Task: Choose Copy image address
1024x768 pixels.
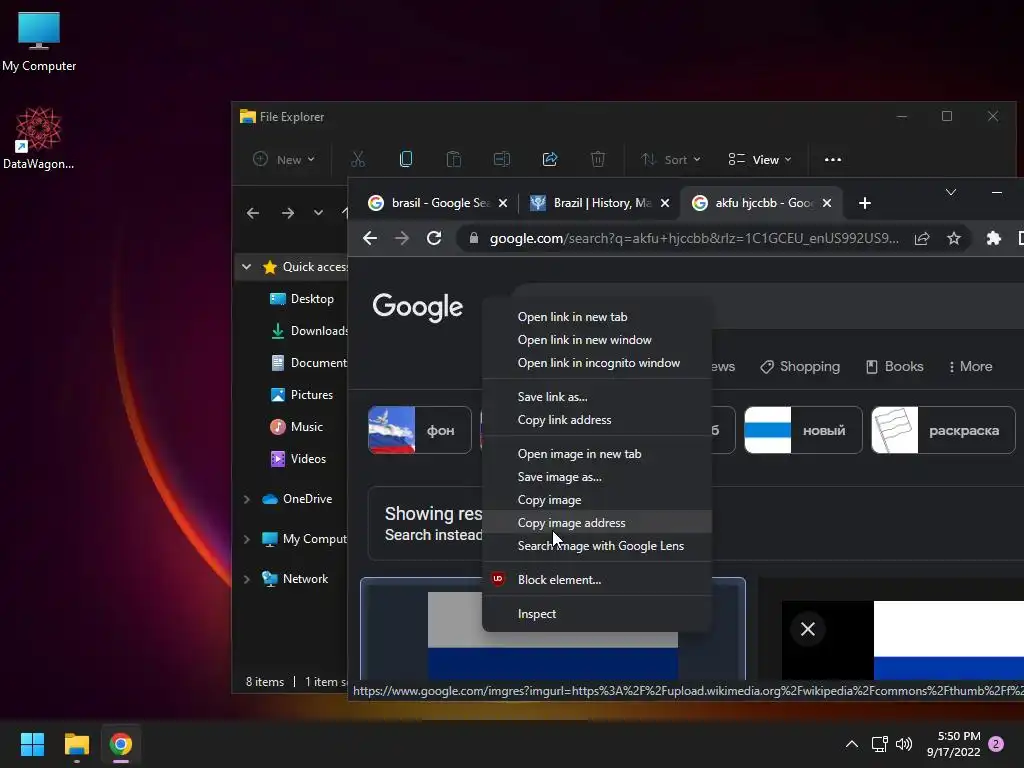Action: tap(597, 522)
